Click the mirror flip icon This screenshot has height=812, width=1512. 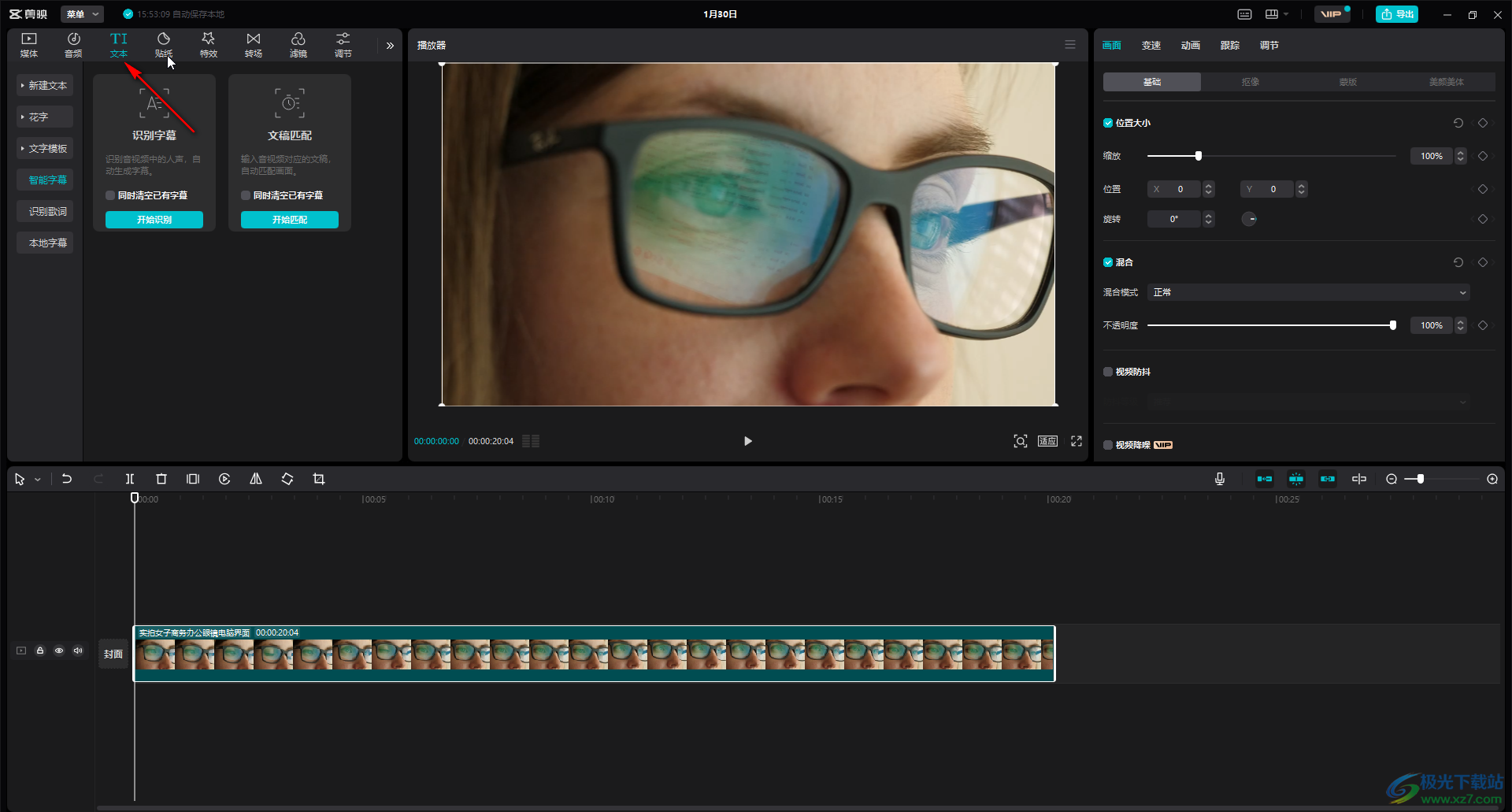click(x=256, y=479)
